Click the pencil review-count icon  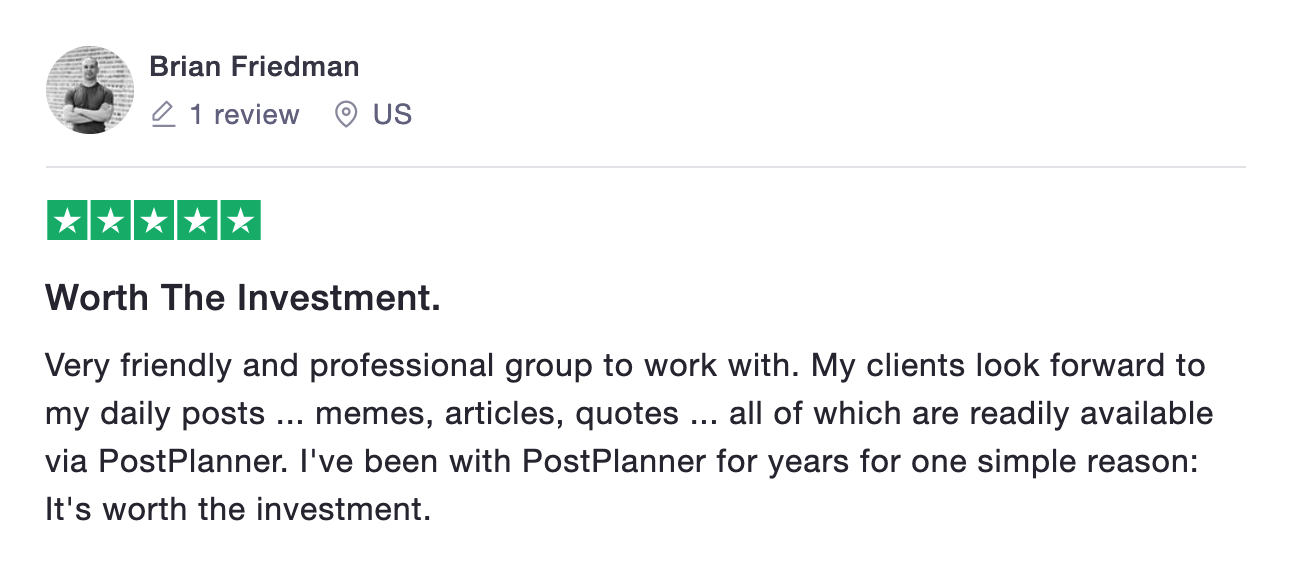pyautogui.click(x=163, y=115)
